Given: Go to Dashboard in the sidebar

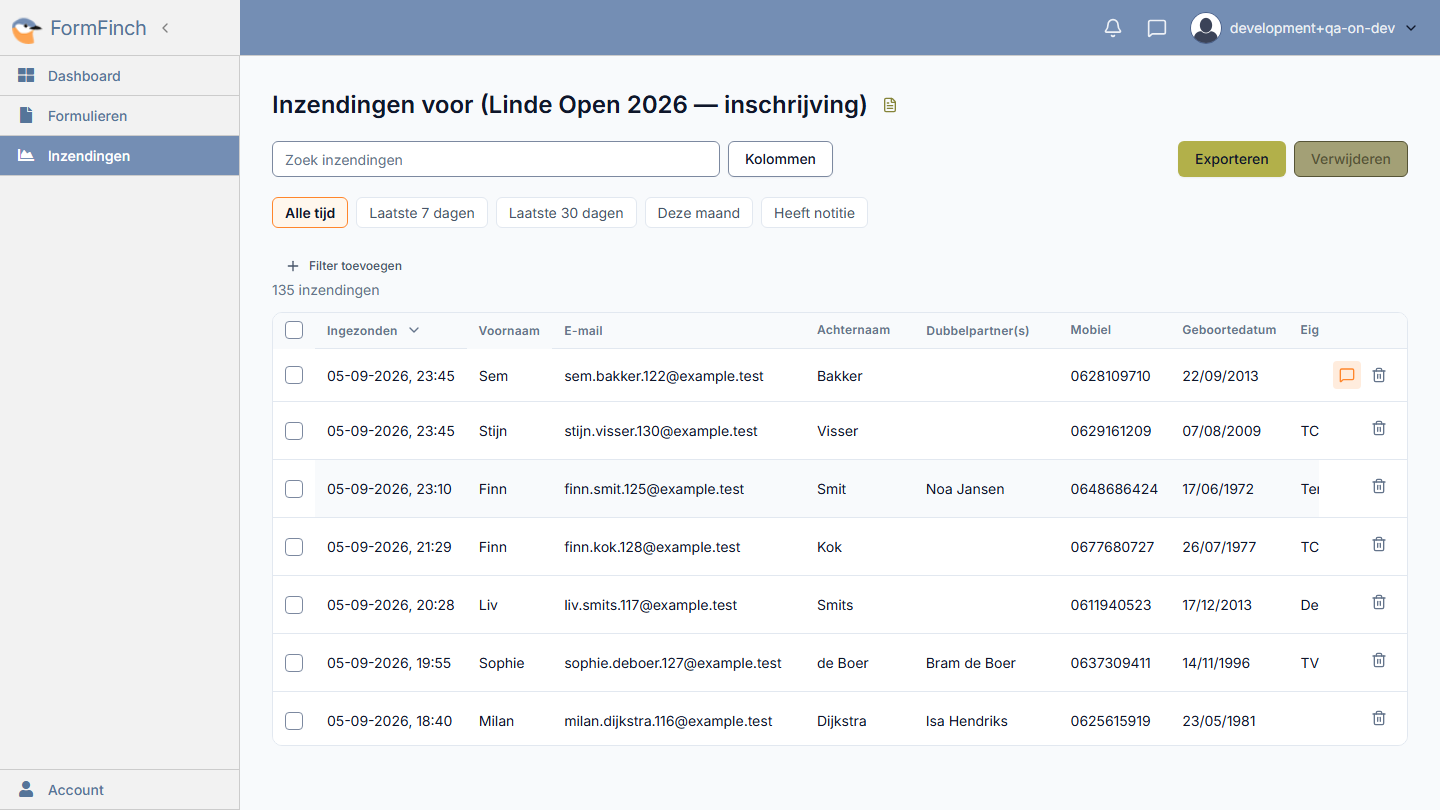Looking at the screenshot, I should [x=120, y=76].
